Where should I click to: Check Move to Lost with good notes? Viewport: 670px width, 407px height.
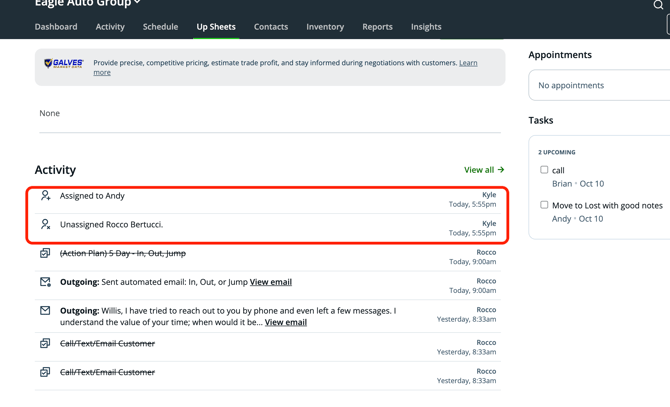click(544, 205)
